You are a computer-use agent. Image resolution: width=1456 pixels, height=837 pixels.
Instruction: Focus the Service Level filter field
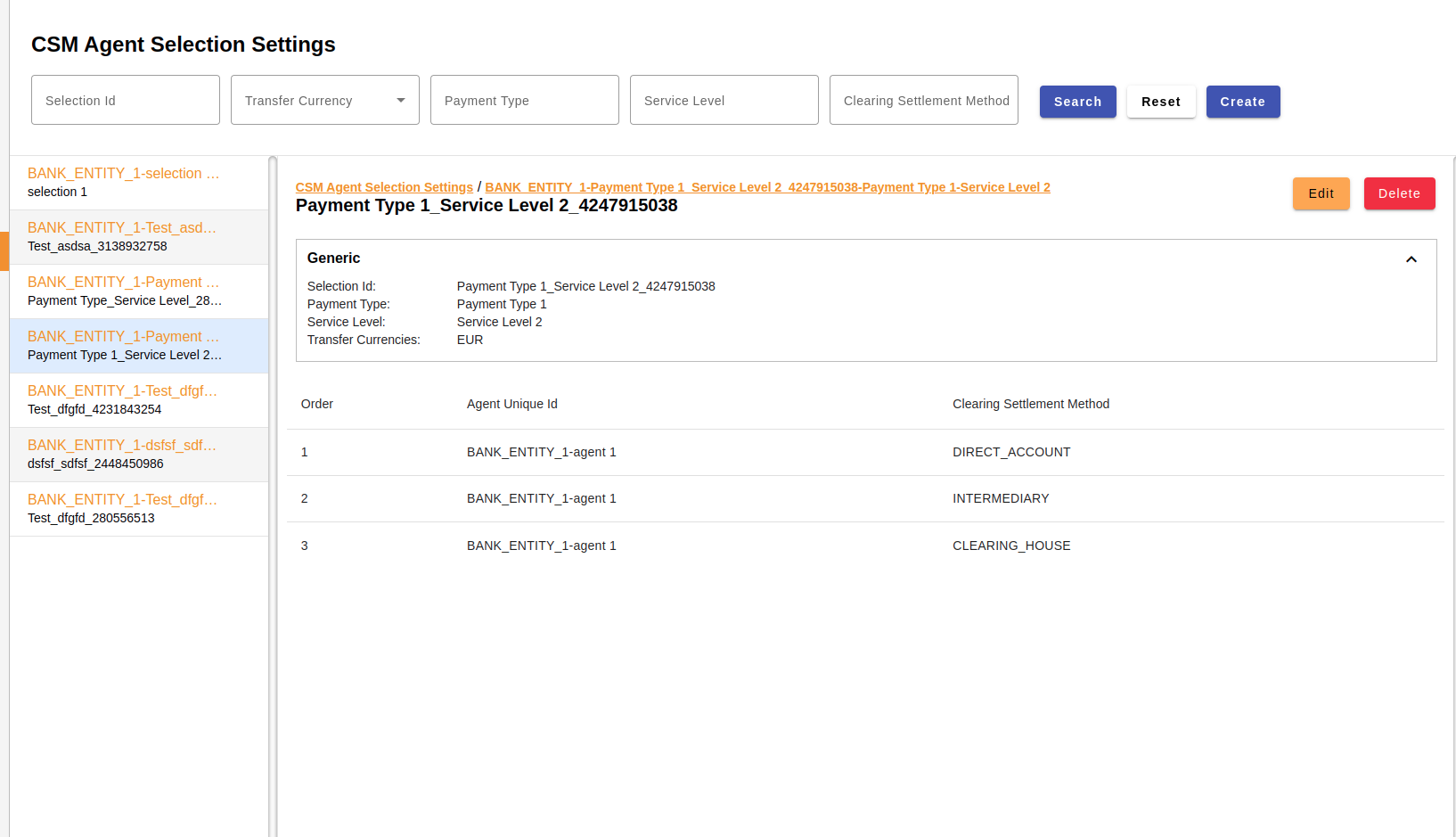(x=724, y=101)
